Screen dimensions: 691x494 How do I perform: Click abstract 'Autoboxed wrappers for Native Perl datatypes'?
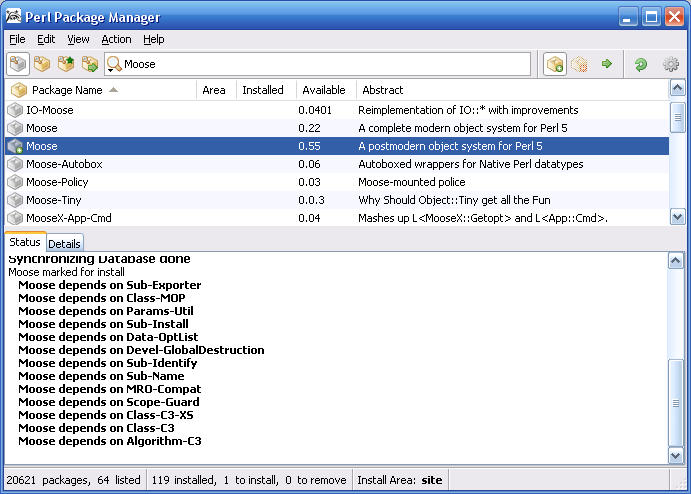471,164
